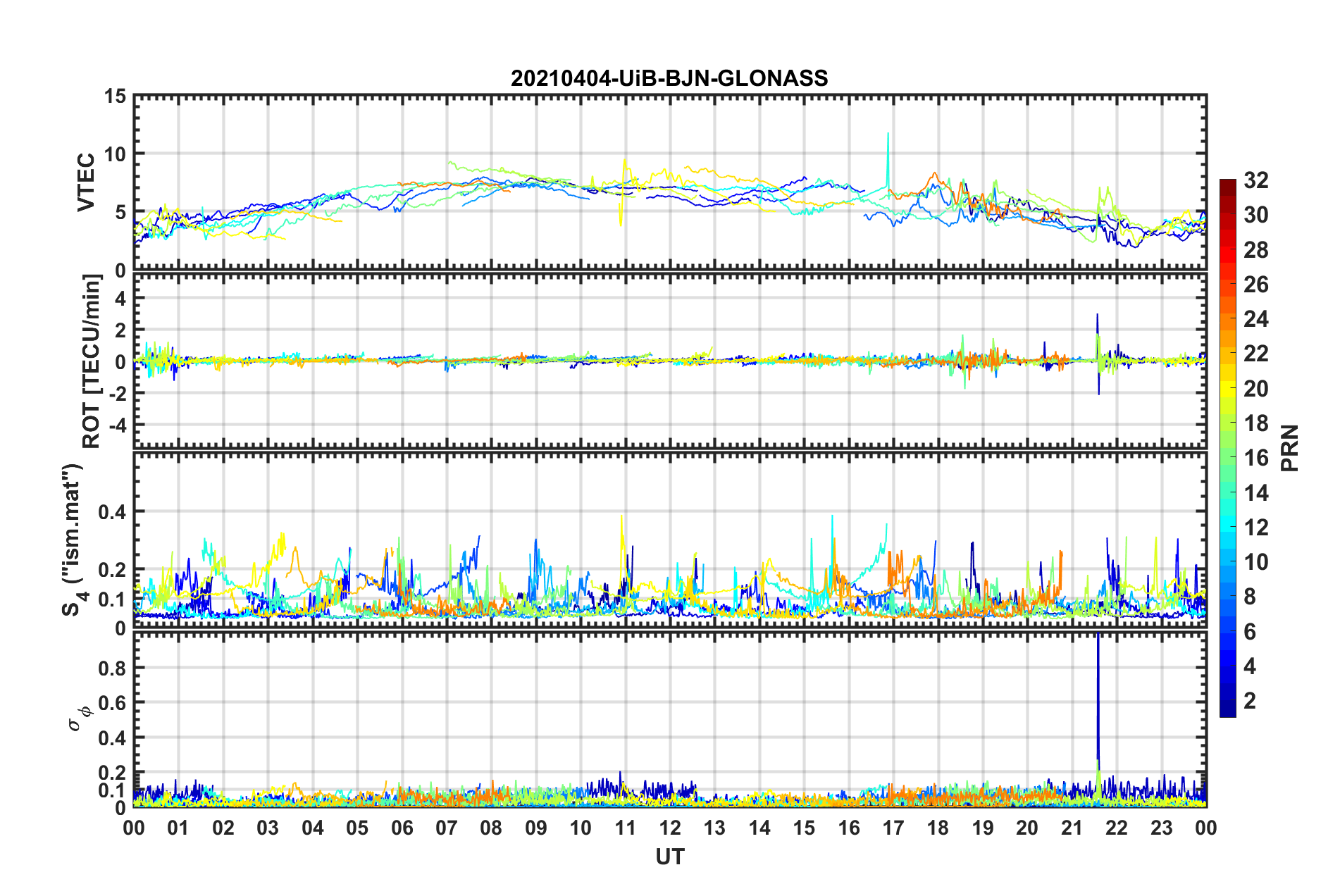Click x-axis tick label 13
Viewport: 1340px width, 896px height.
click(714, 828)
